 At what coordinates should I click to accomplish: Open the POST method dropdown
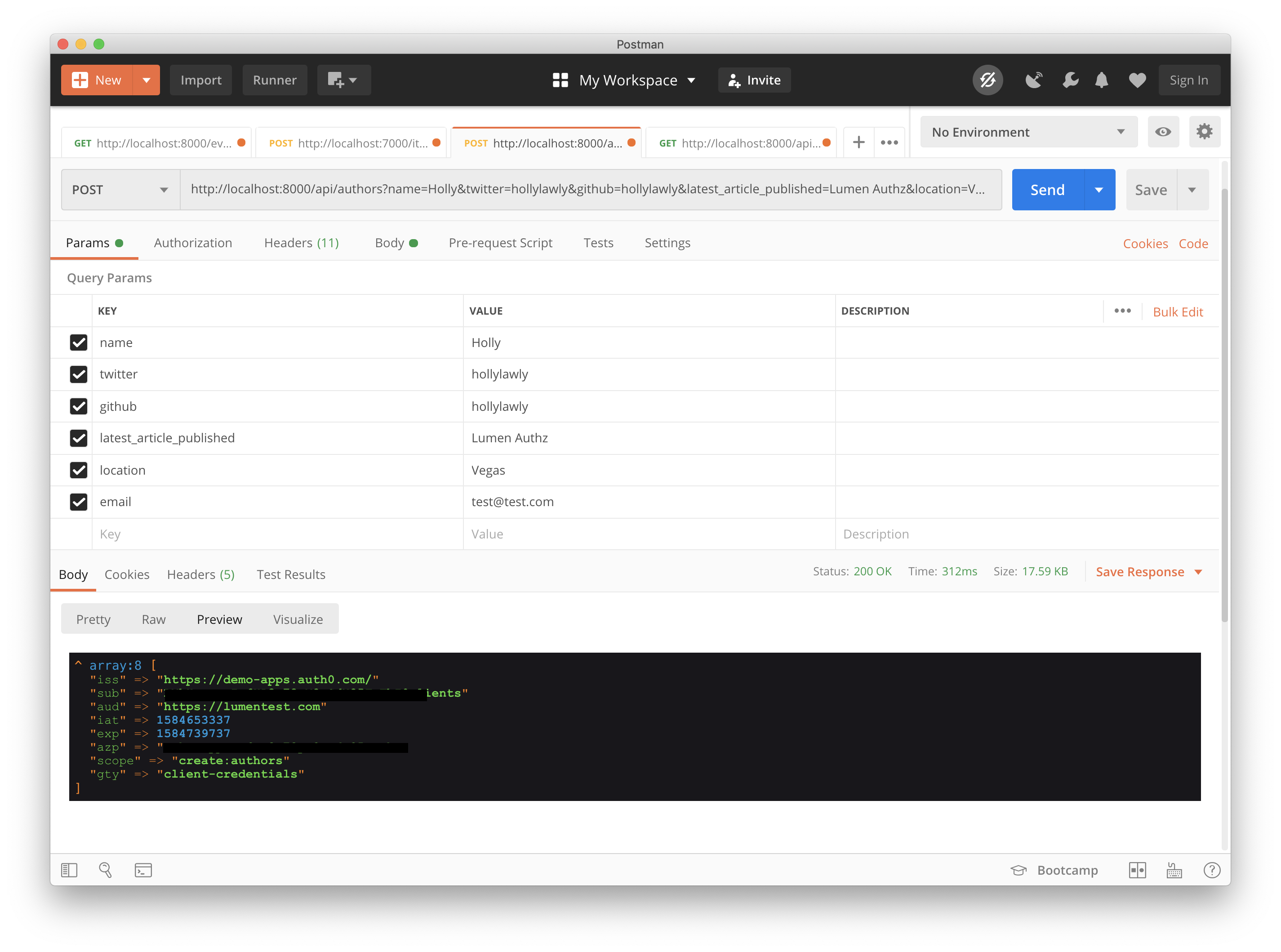(120, 190)
